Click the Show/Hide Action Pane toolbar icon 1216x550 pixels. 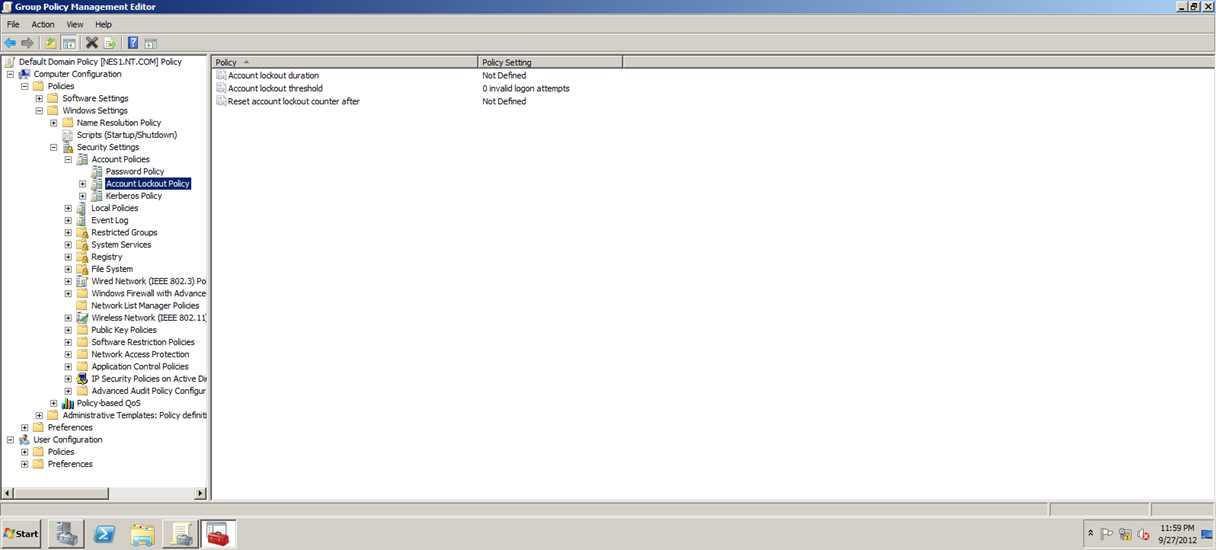(151, 43)
